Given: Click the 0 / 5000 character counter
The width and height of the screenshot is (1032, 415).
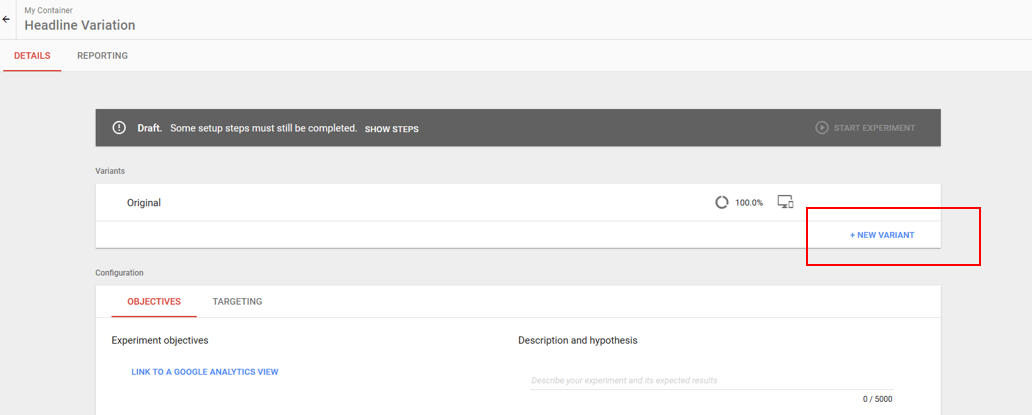Looking at the screenshot, I should 877,399.
